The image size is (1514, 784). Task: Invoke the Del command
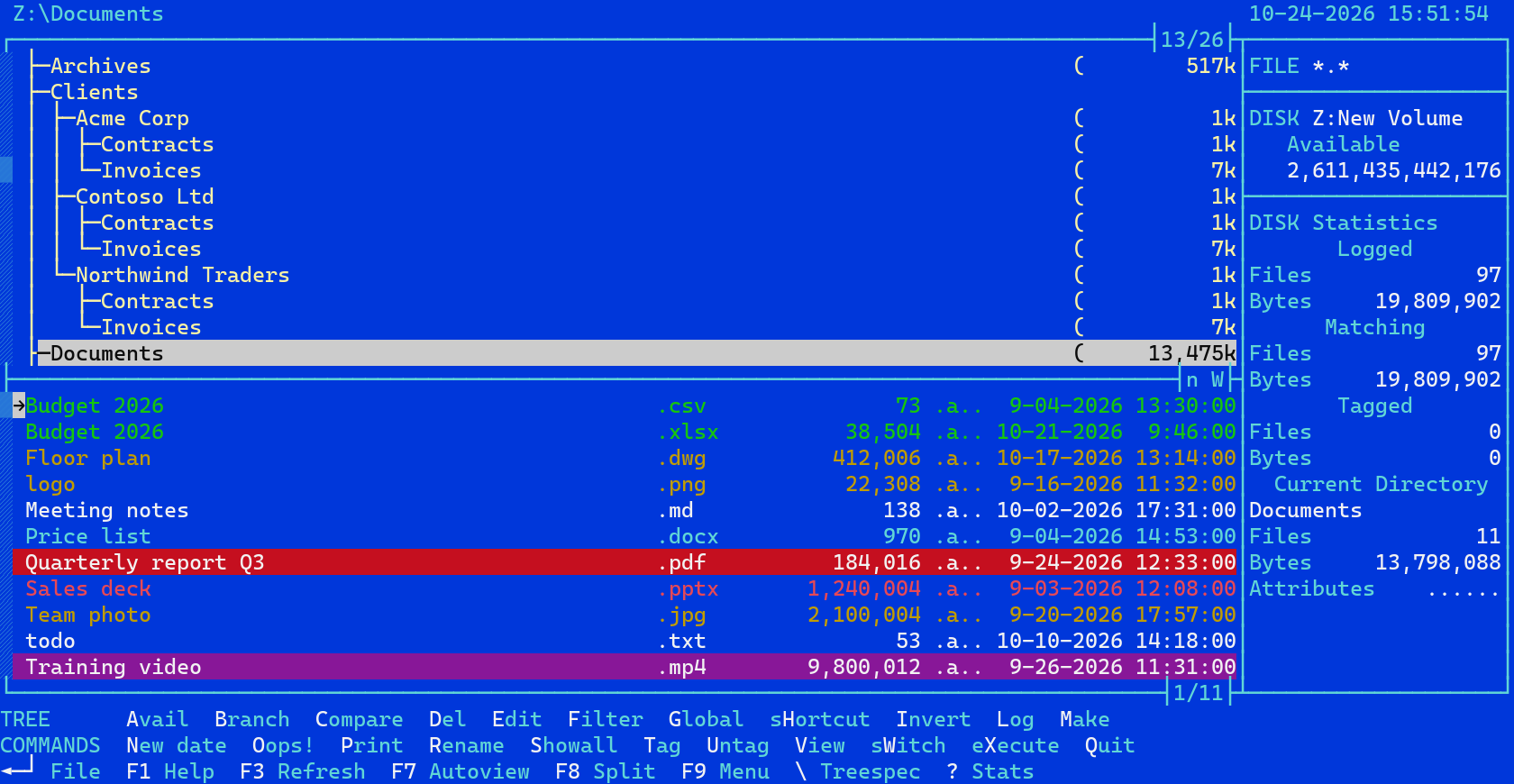pos(448,719)
